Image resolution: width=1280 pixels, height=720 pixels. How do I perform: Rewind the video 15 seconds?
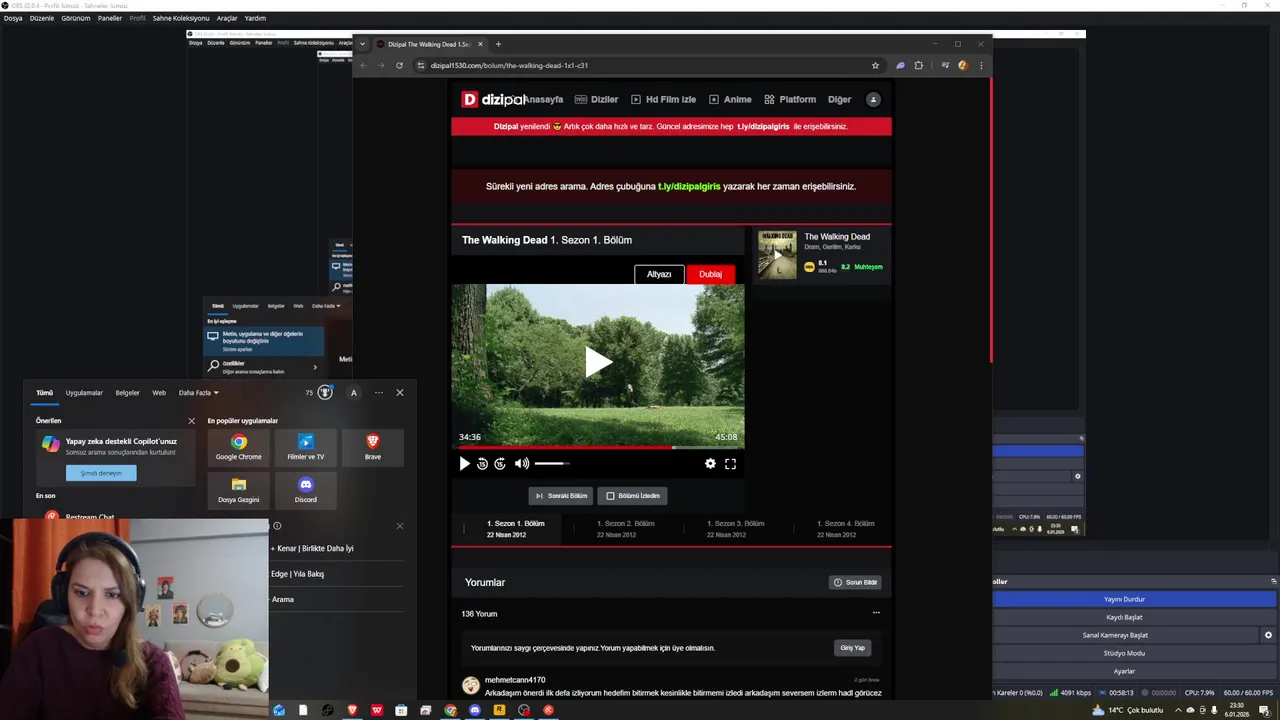point(482,464)
